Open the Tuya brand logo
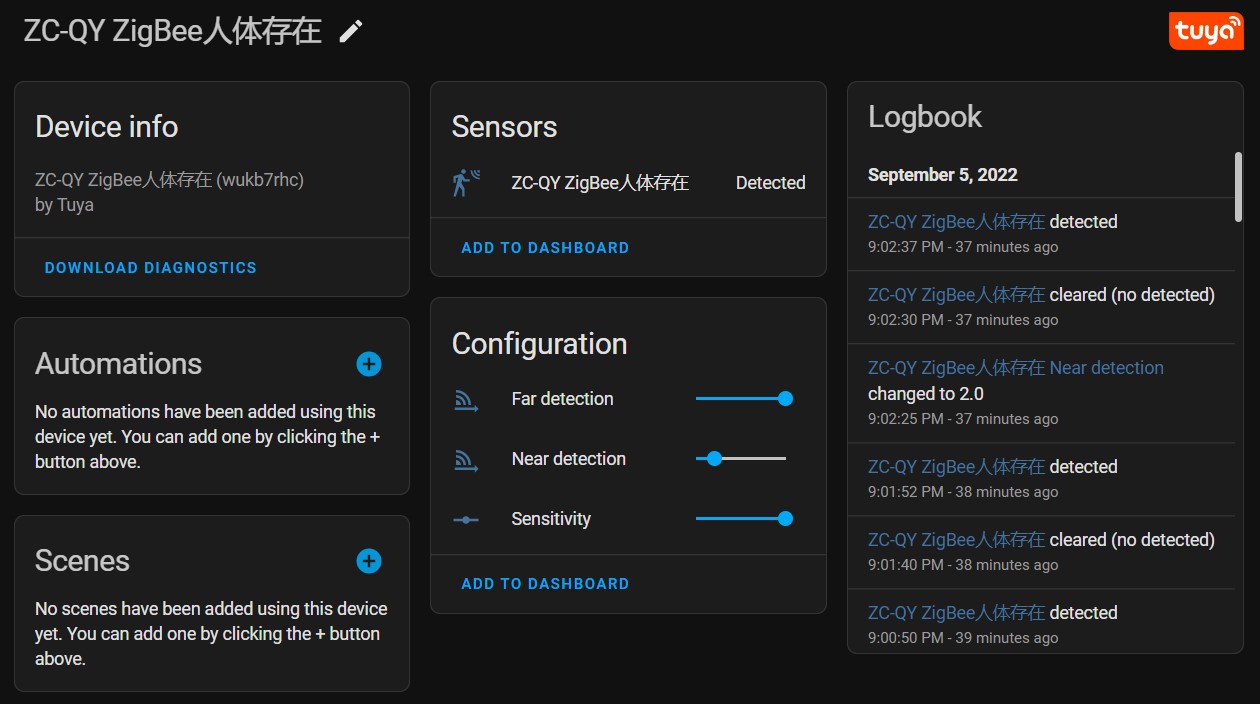 (1206, 31)
